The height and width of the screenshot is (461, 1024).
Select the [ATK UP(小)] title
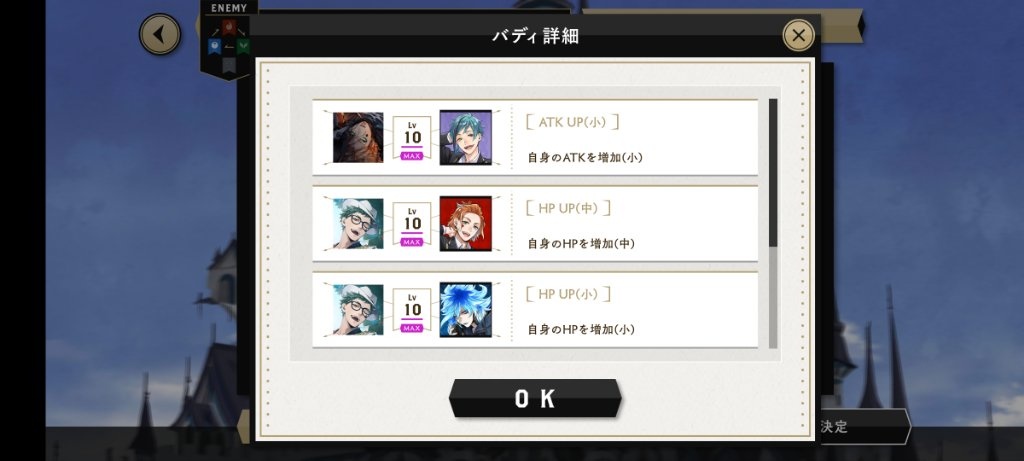pyautogui.click(x=572, y=122)
